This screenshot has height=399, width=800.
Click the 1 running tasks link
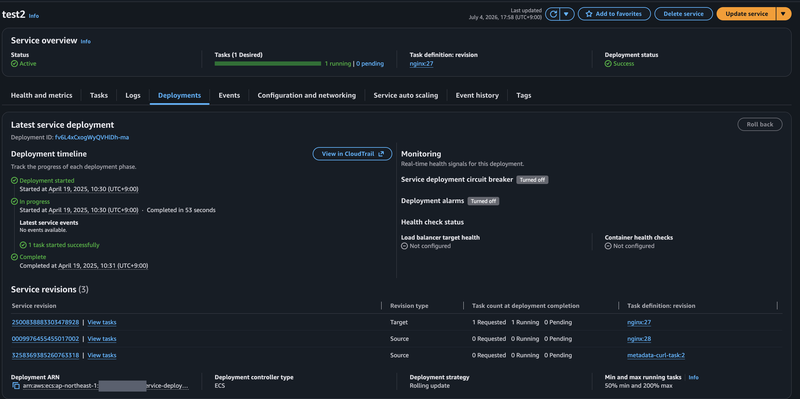tap(338, 64)
